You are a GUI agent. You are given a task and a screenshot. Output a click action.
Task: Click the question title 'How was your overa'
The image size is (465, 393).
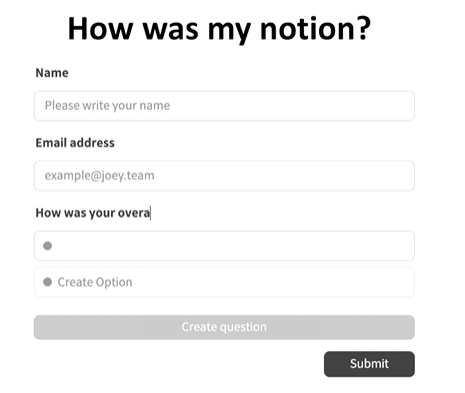click(x=93, y=213)
